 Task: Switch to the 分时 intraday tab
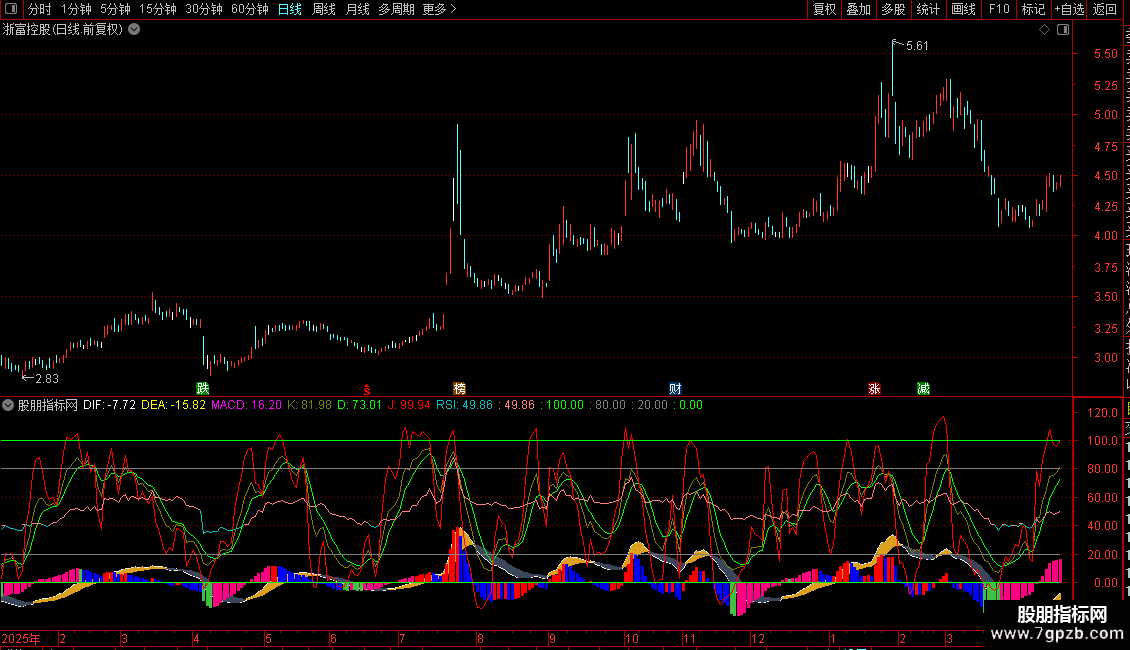(x=40, y=9)
